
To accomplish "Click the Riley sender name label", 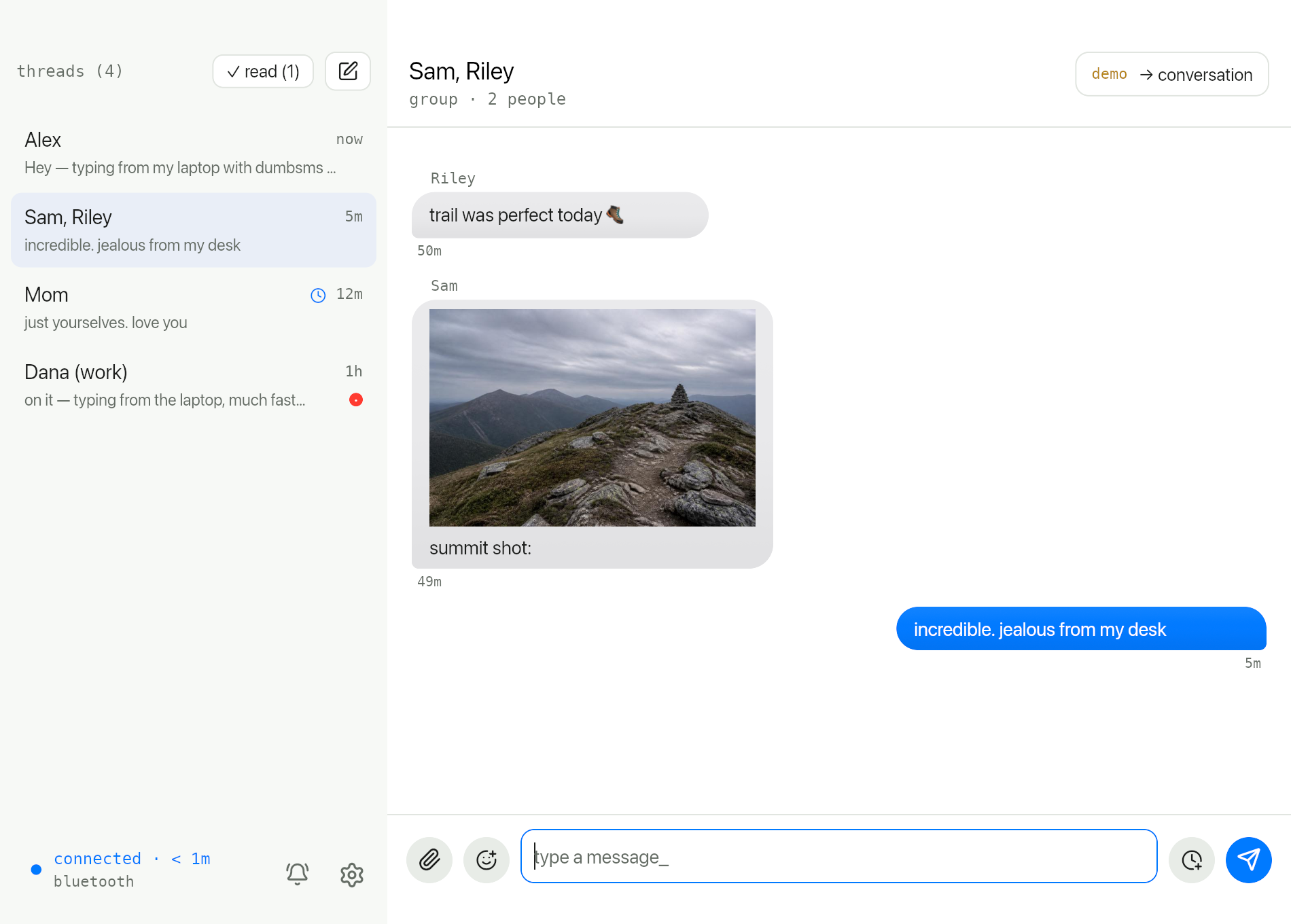I will [453, 178].
